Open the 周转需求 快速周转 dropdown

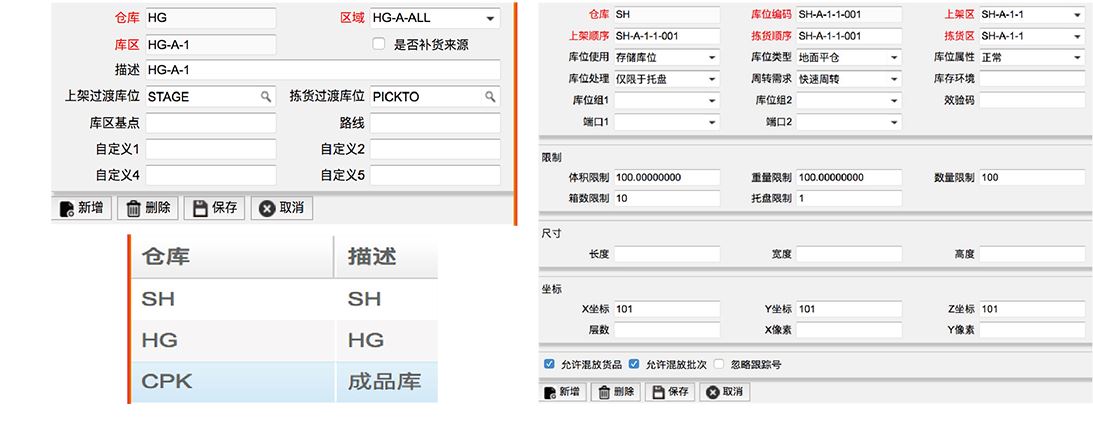click(x=894, y=79)
